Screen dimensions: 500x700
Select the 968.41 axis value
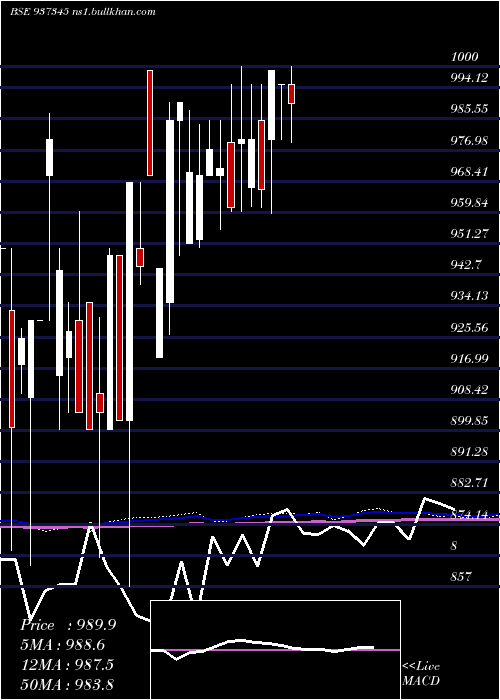[469, 172]
